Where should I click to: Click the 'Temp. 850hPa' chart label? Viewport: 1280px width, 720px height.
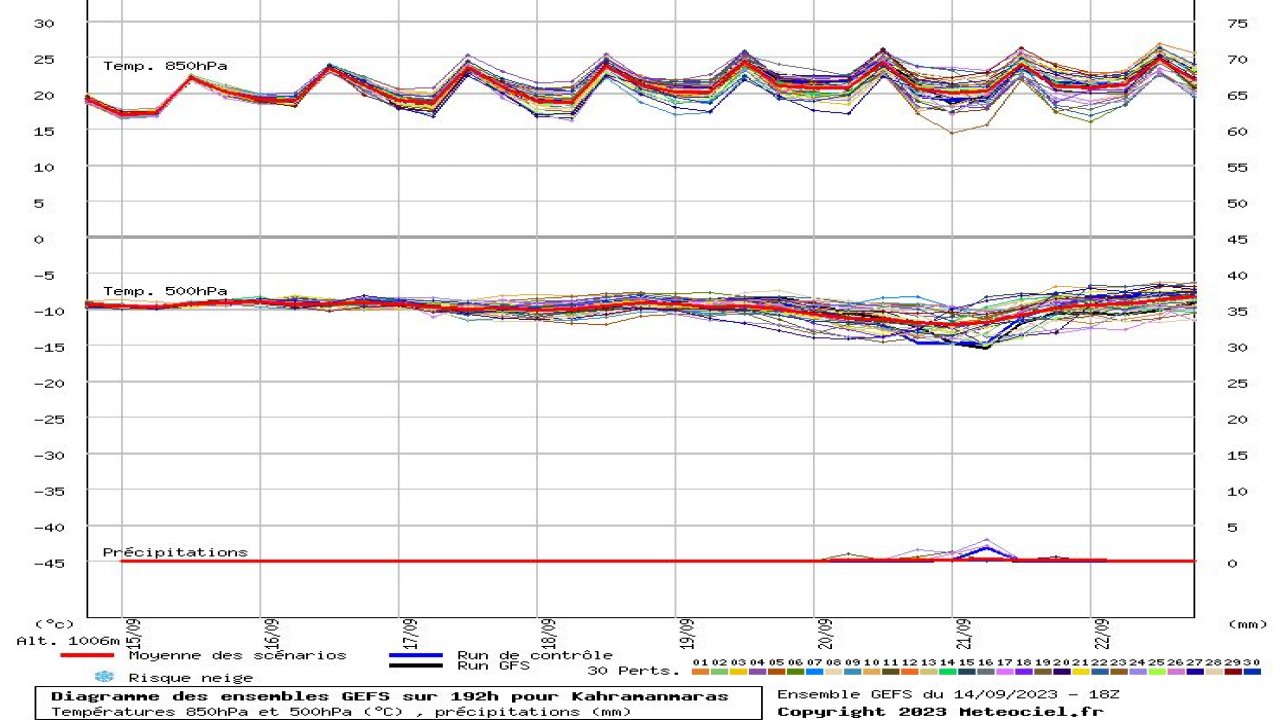[x=165, y=66]
